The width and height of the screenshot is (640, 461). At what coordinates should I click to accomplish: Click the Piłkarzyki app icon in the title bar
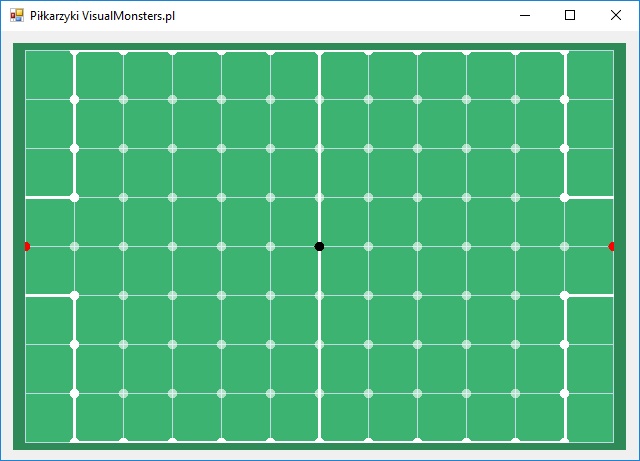[17, 16]
